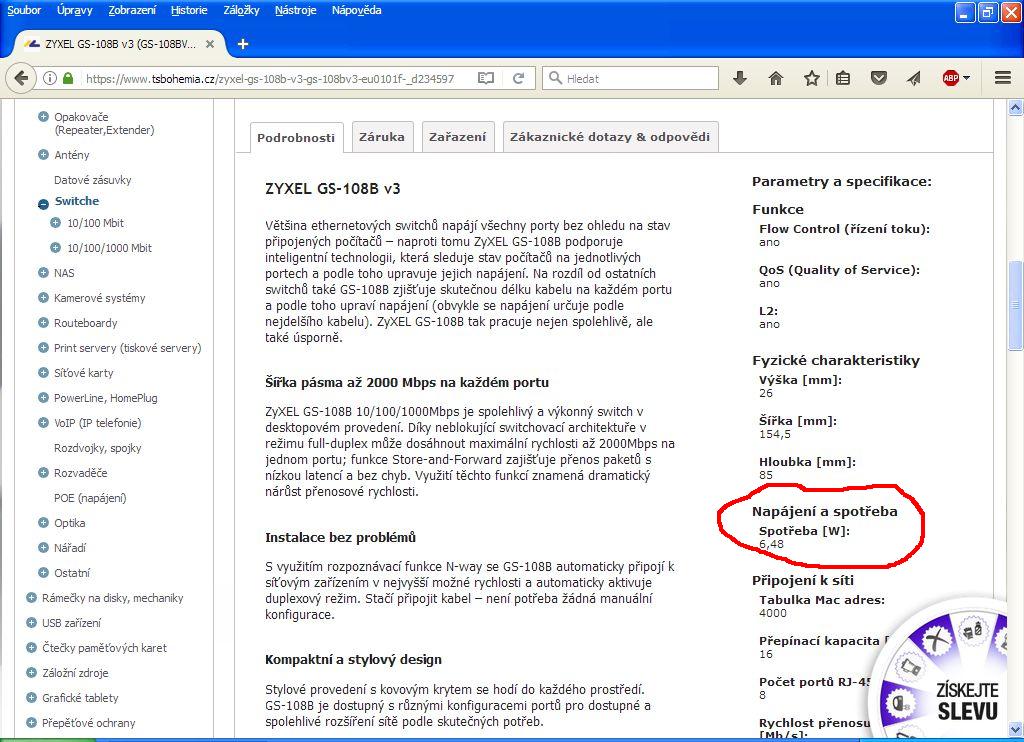The height and width of the screenshot is (742, 1024).
Task: Open the Pocket icon in toolbar
Action: point(879,78)
